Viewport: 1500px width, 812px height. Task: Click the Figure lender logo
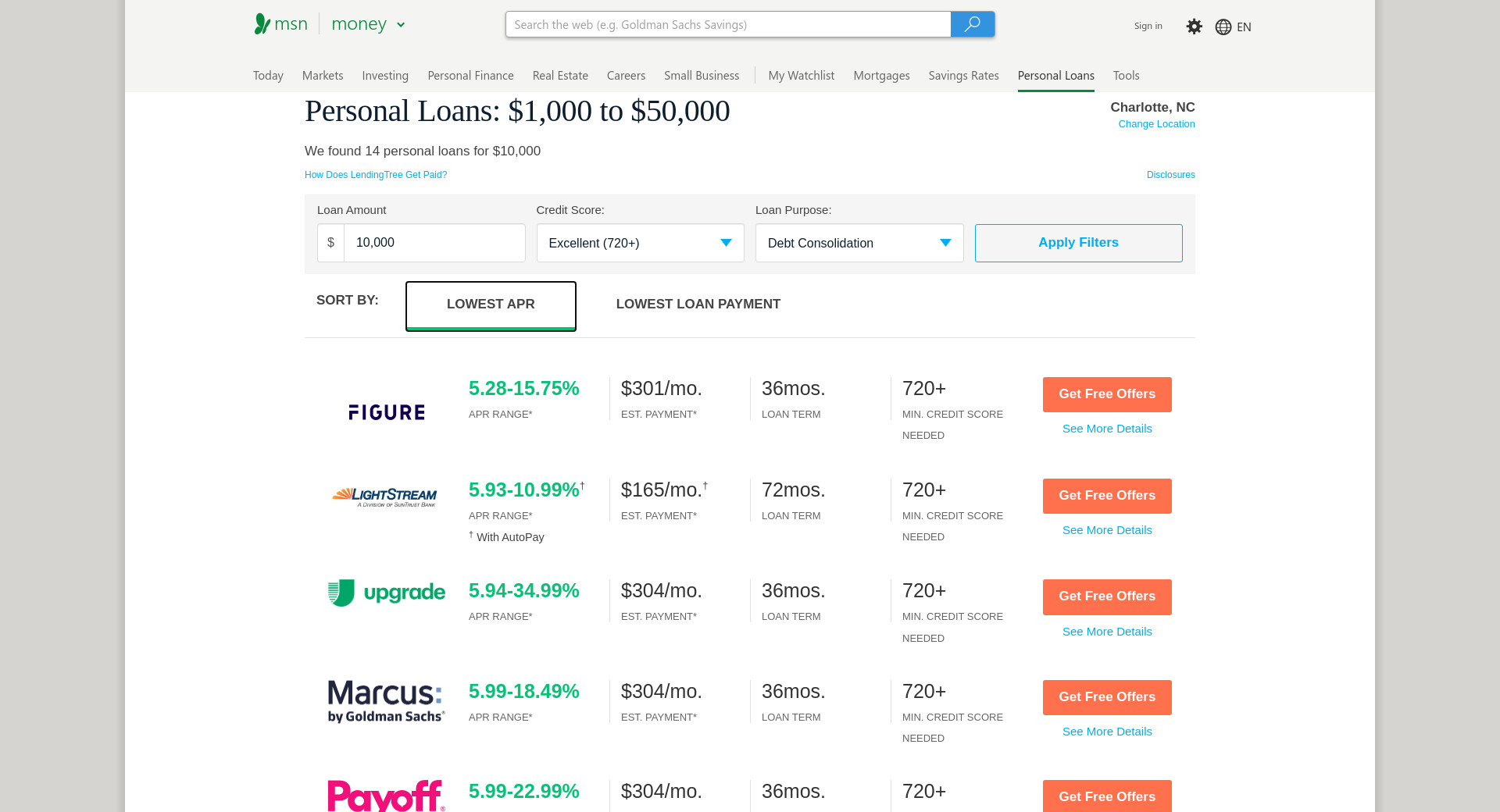tap(386, 412)
